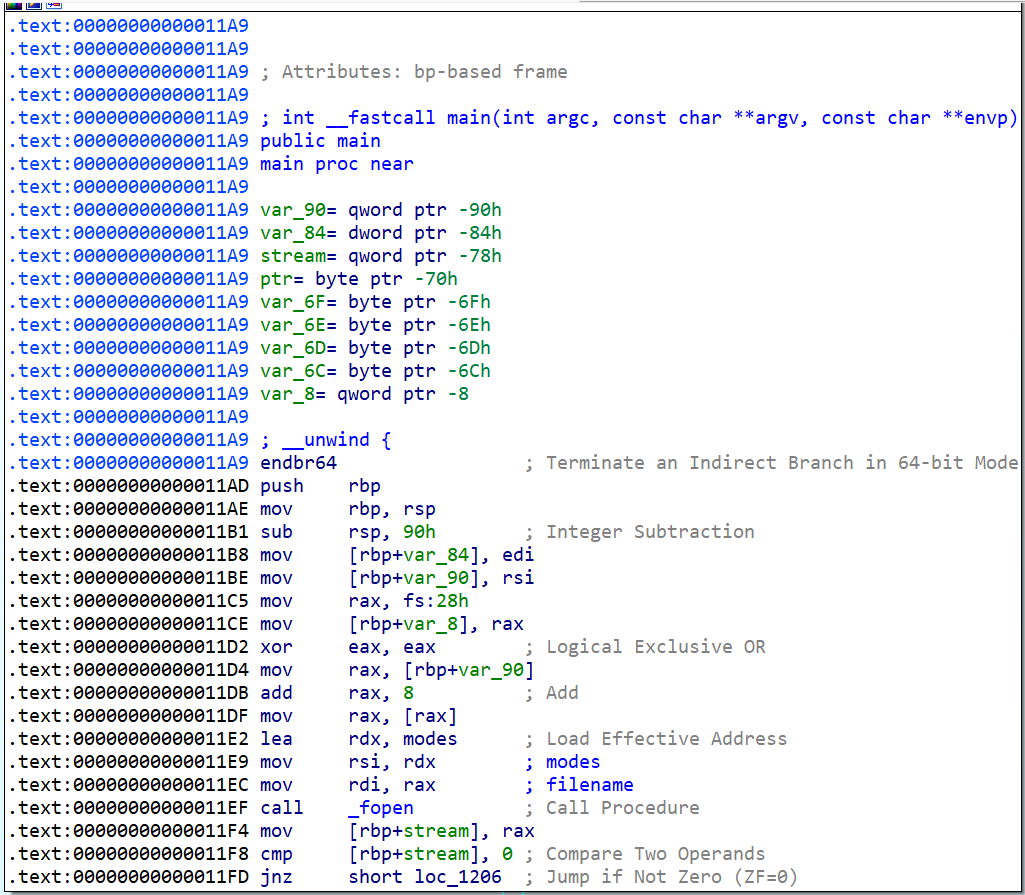Click the stream variable definition
The image size is (1025, 895).
click(x=381, y=256)
